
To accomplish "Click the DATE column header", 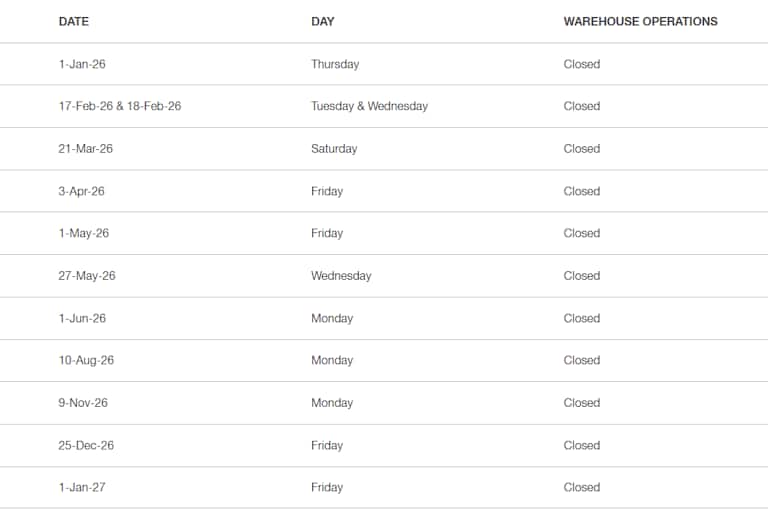I will pos(73,21).
